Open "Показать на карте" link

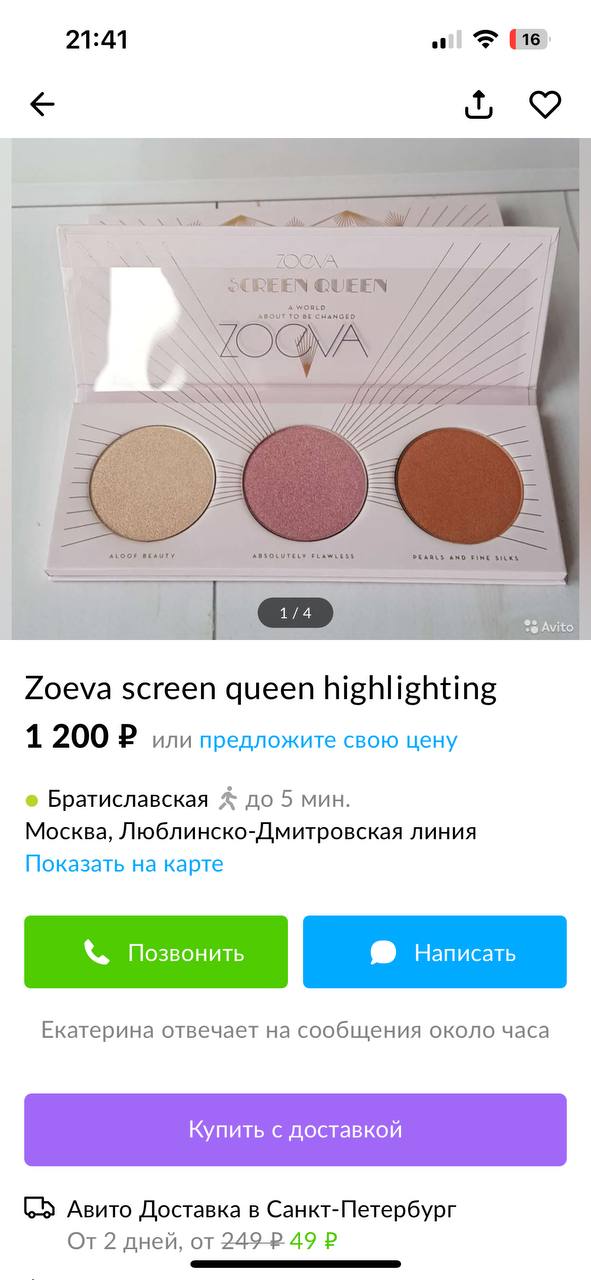coord(124,863)
